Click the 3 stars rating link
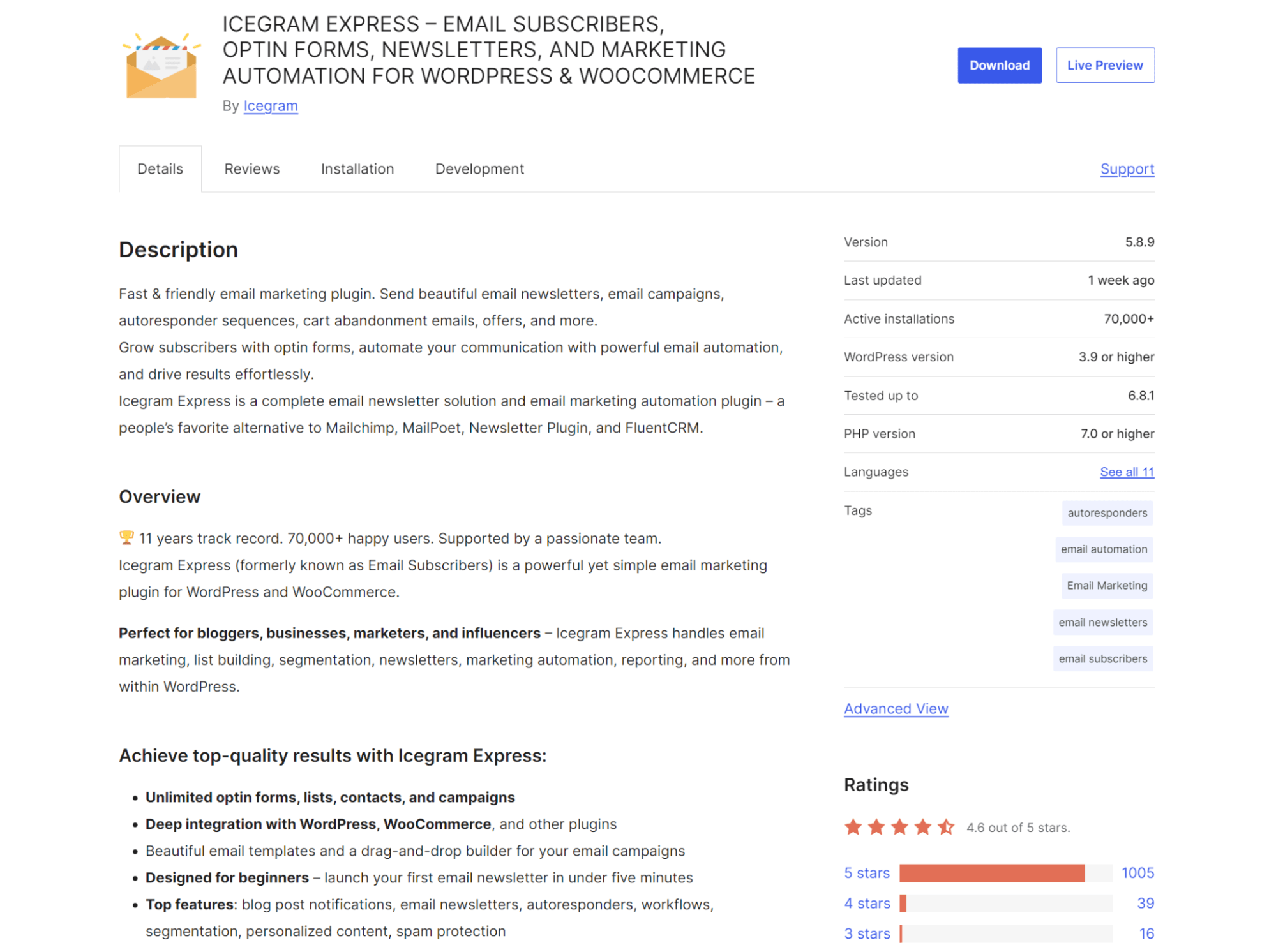Screen dimensions: 1276x952 (x=867, y=934)
